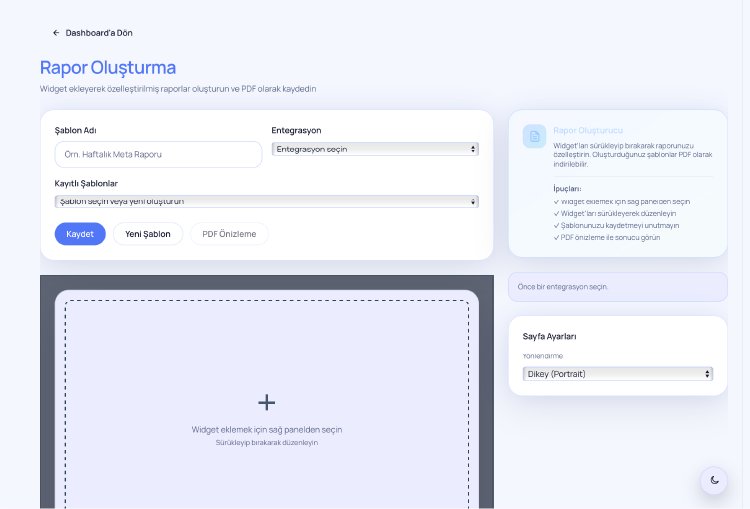
Task: Click the plus icon in the widget canvas
Action: 267,402
